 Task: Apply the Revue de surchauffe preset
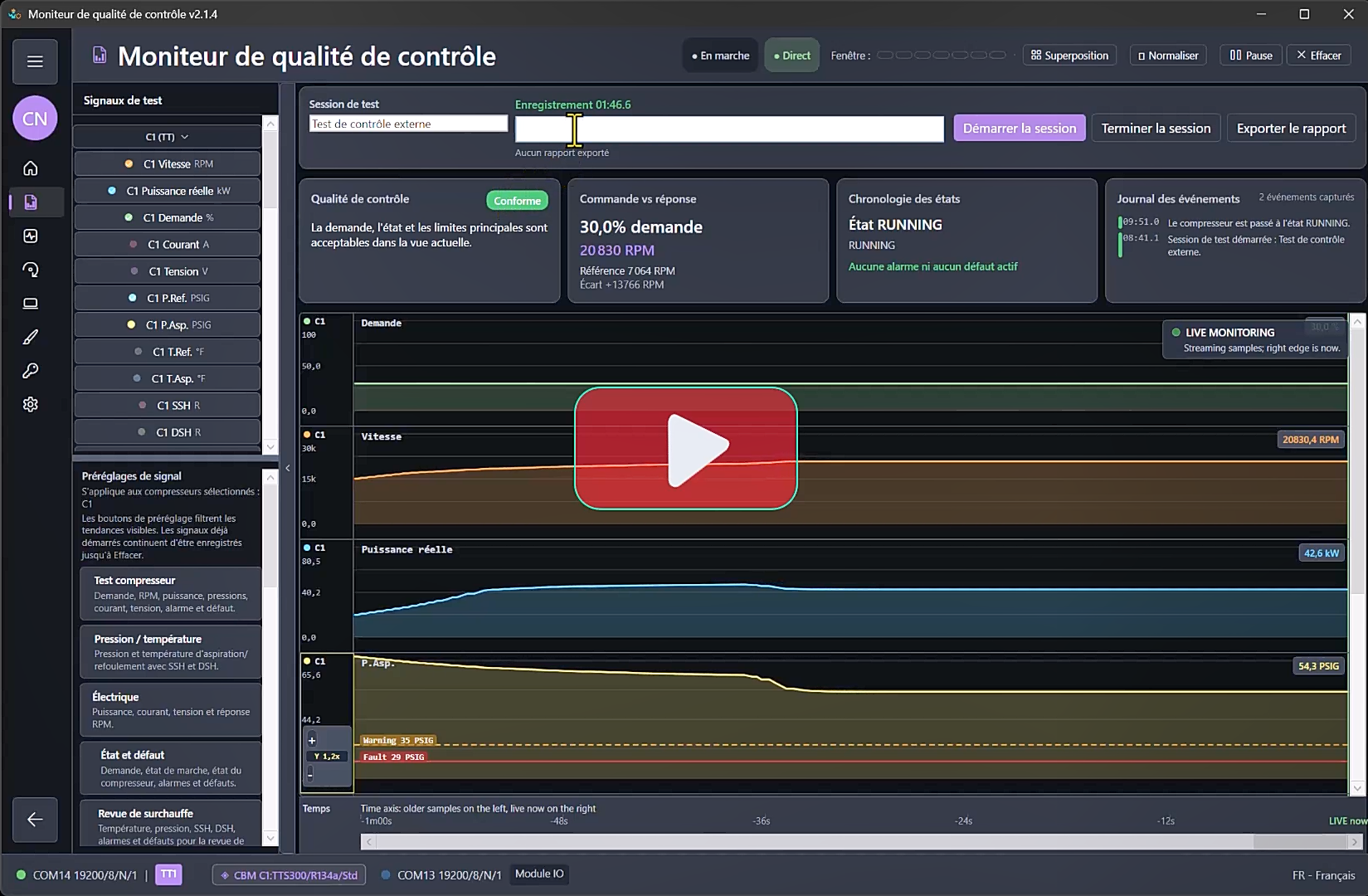[171, 825]
